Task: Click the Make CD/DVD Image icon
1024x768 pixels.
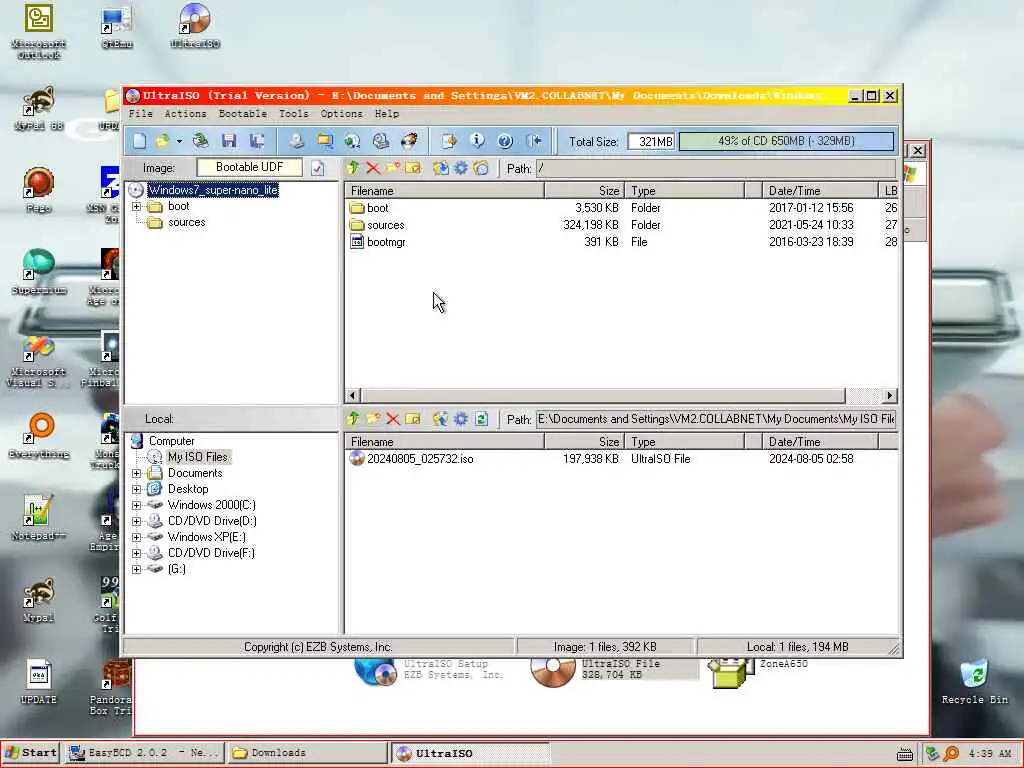Action: click(x=296, y=140)
